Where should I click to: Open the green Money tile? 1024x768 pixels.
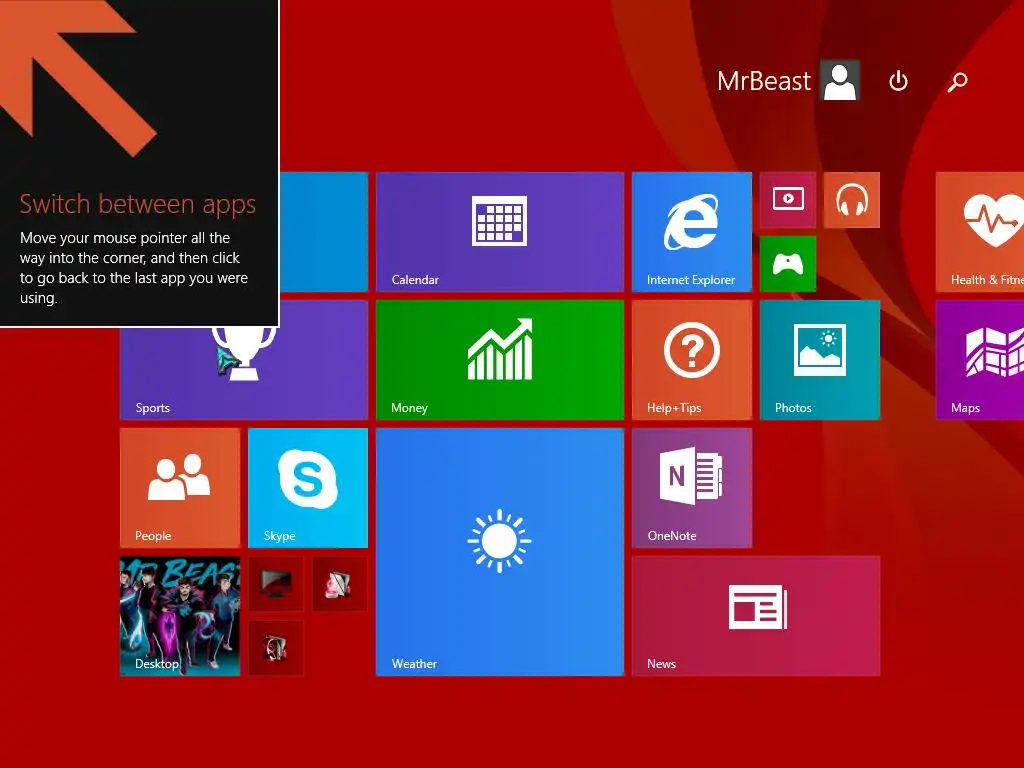(x=500, y=360)
